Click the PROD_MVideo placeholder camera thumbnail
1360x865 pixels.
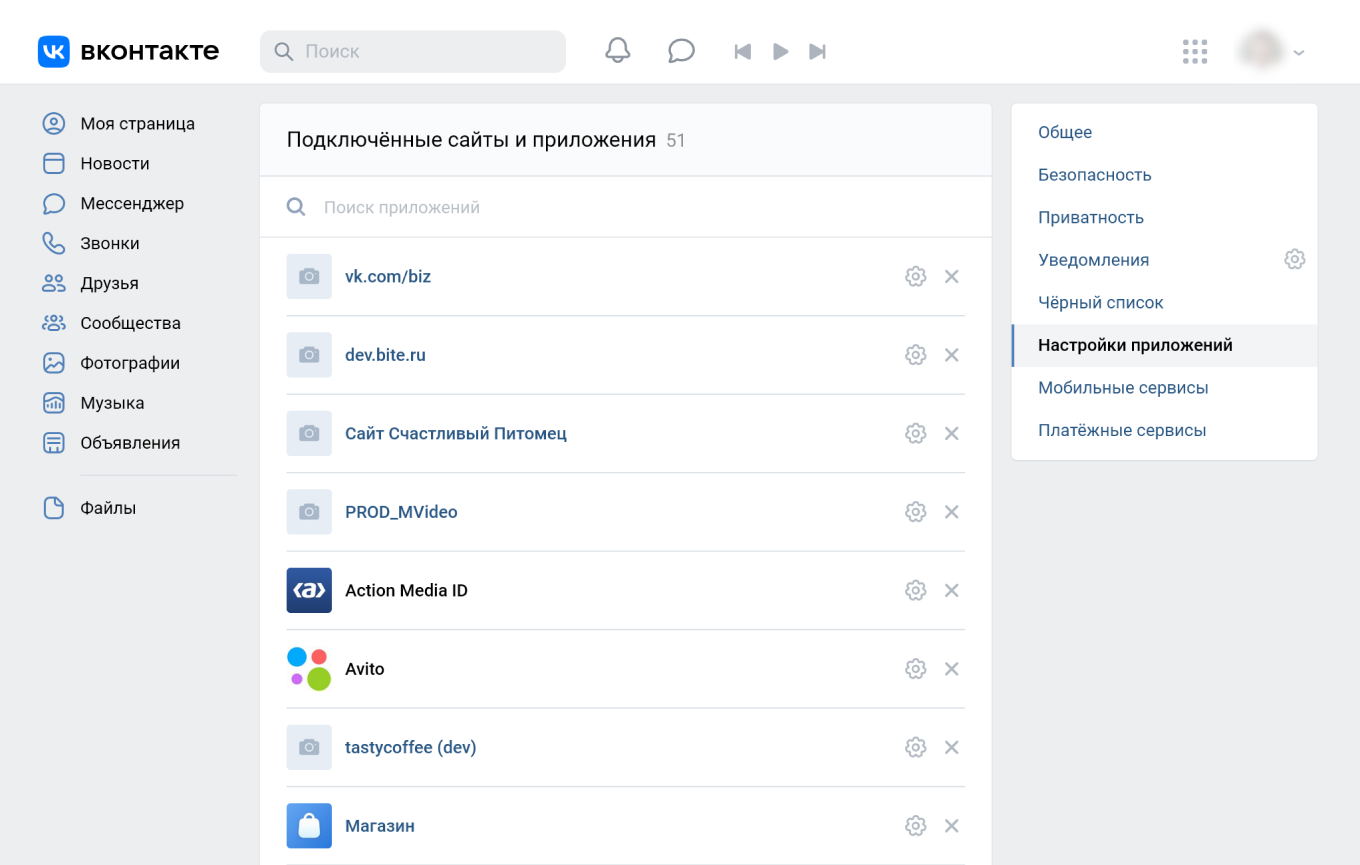[x=309, y=512]
